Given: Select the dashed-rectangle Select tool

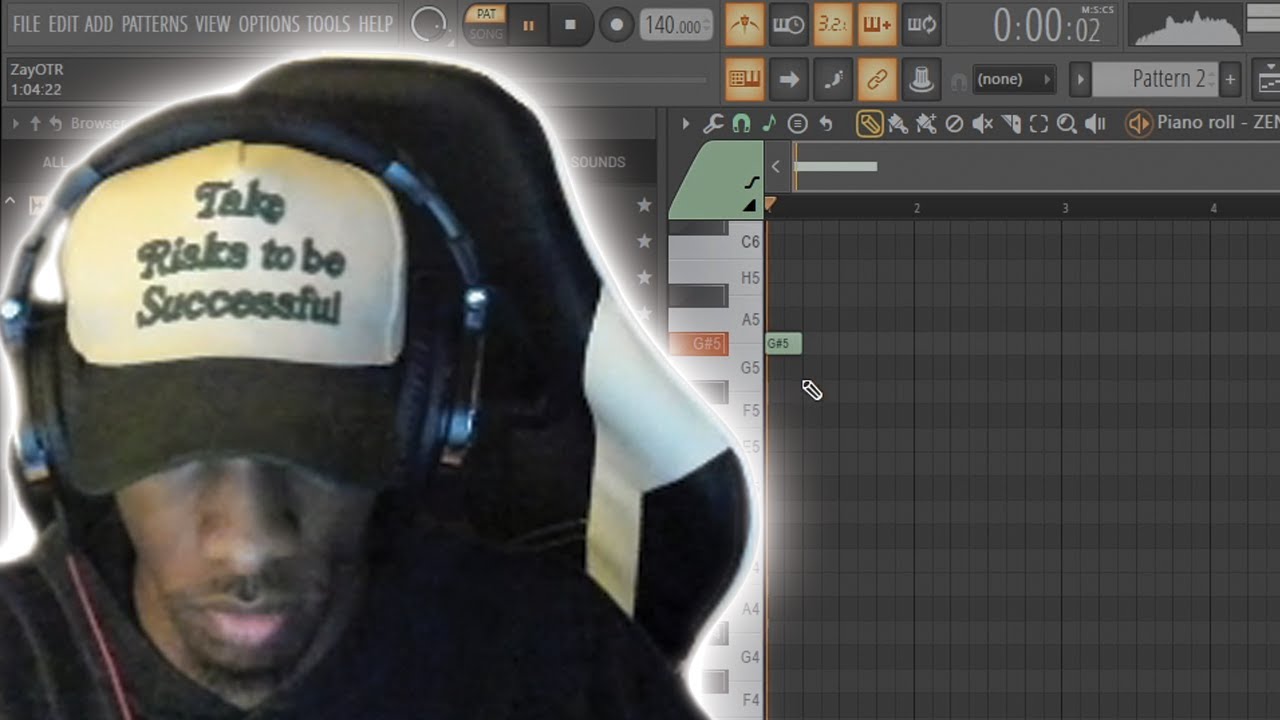Looking at the screenshot, I should (1039, 124).
